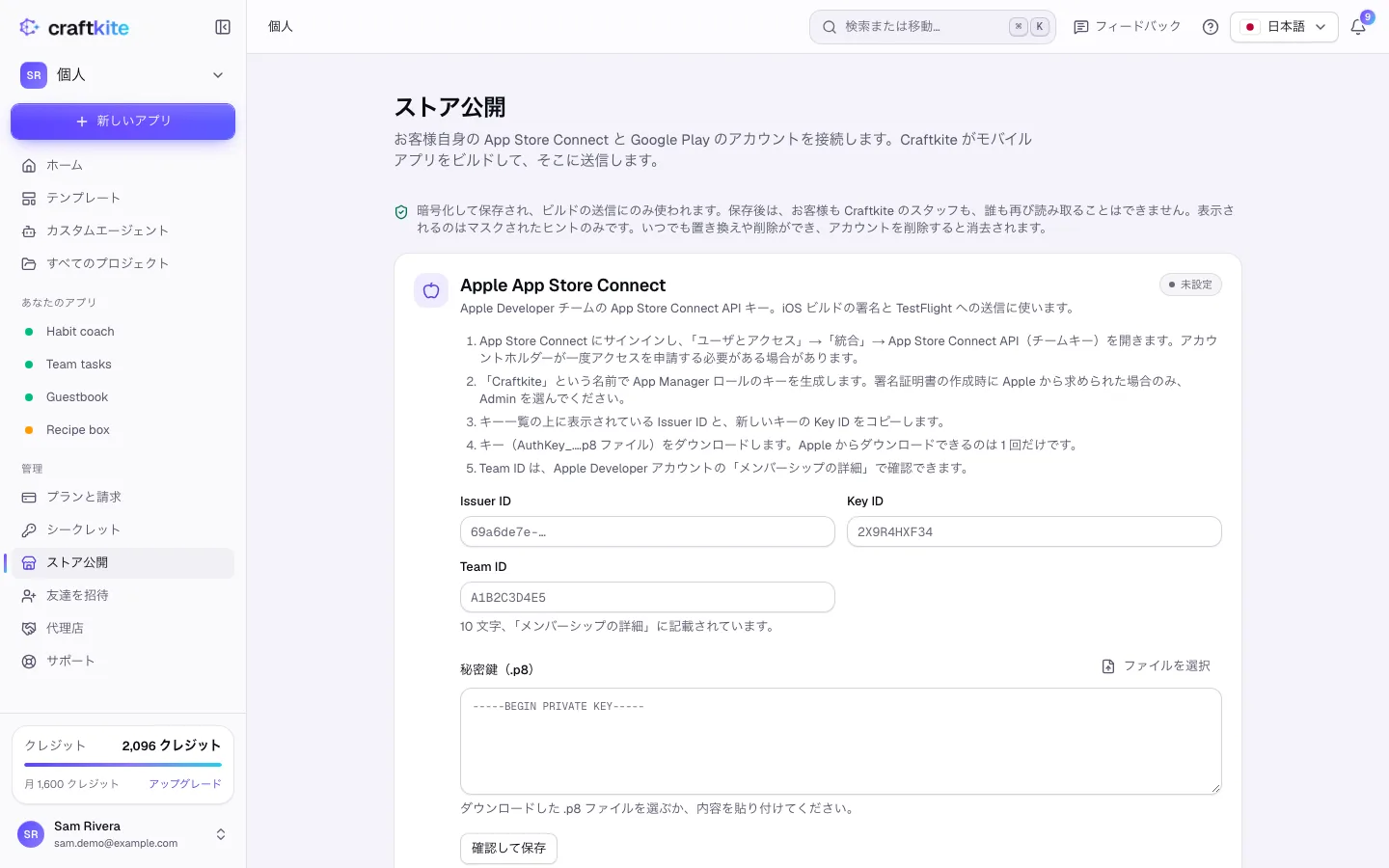This screenshot has height=868, width=1389.
Task: Click the search magnifier icon
Action: 830,27
